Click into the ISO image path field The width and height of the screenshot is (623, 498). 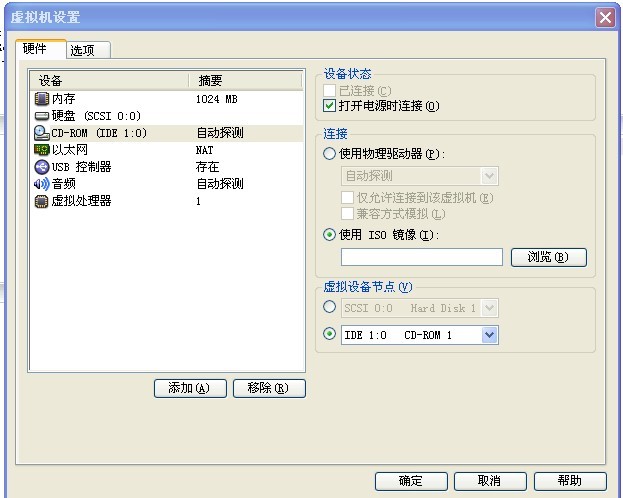point(421,257)
